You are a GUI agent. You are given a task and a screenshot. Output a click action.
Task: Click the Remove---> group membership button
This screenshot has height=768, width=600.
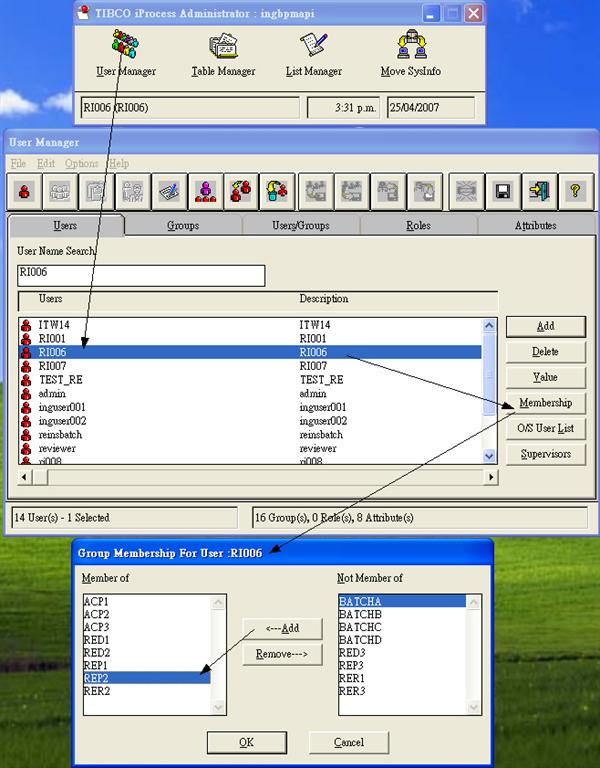point(283,654)
